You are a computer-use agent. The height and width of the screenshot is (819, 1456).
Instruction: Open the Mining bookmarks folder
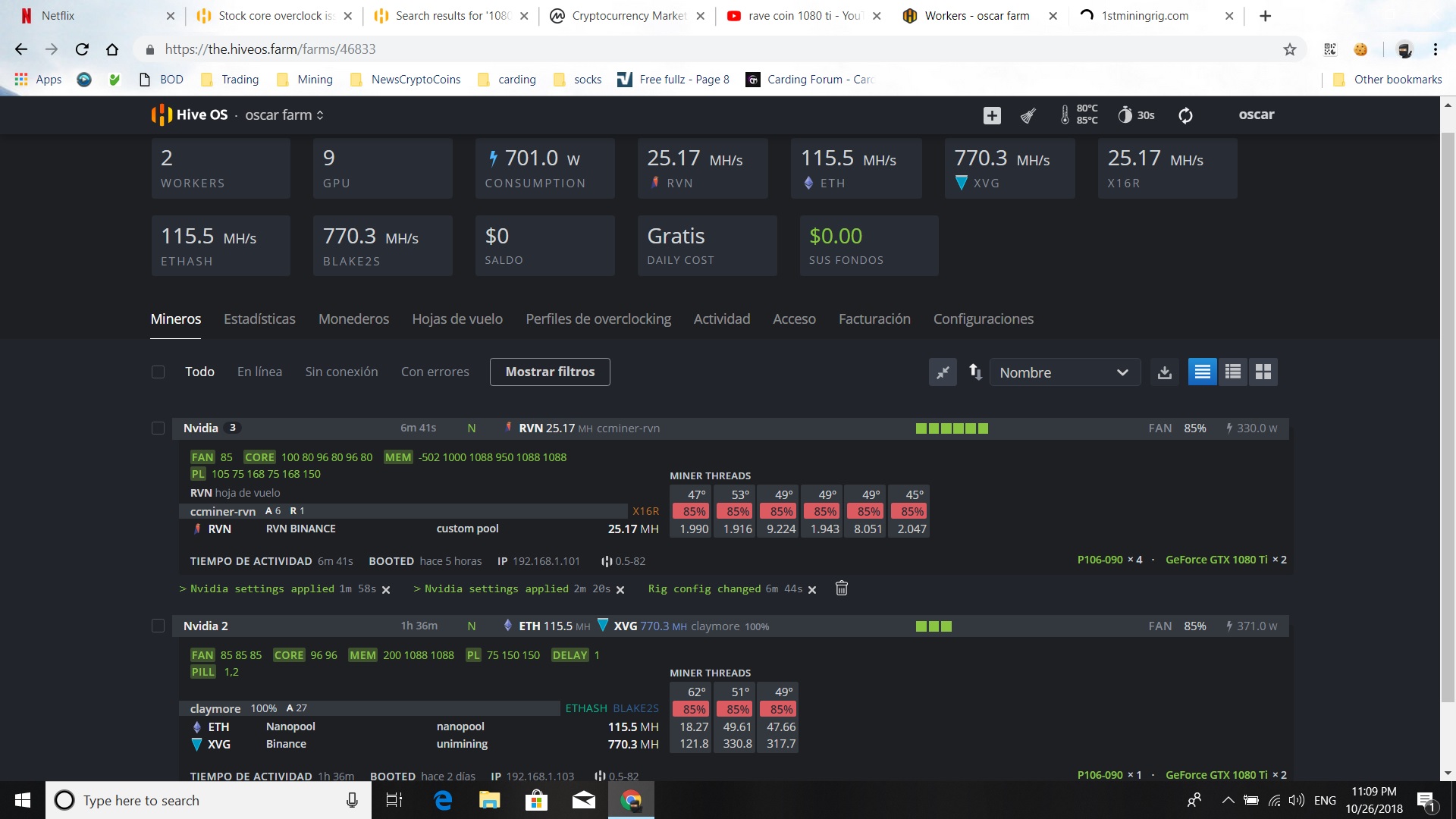pyautogui.click(x=305, y=80)
